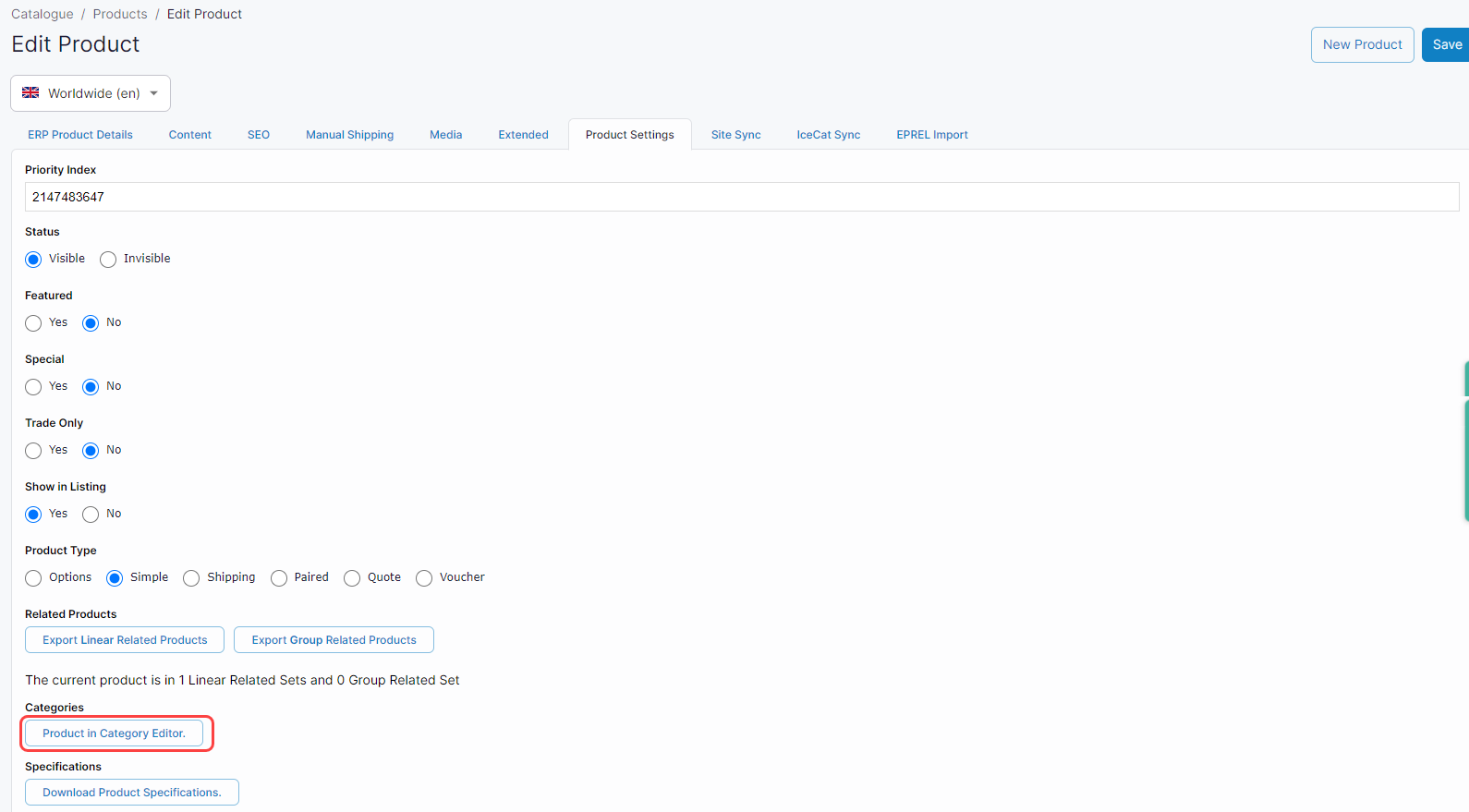Open the Worldwide (en) language dropdown
The width and height of the screenshot is (1469, 812).
pyautogui.click(x=91, y=93)
